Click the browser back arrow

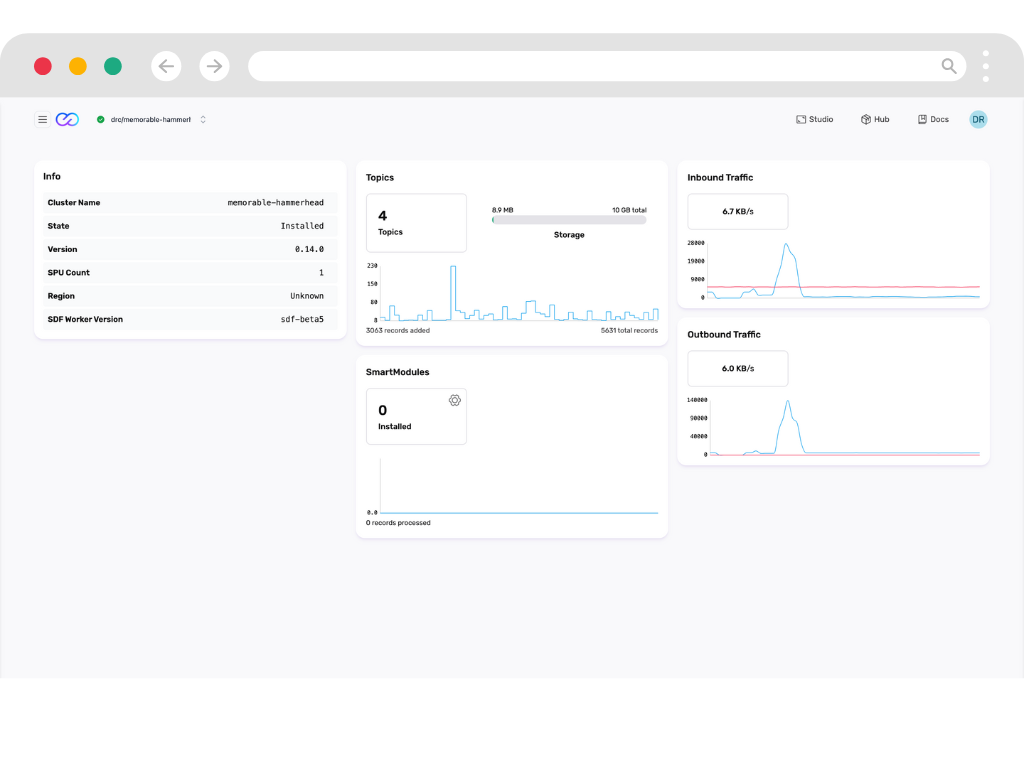(166, 66)
